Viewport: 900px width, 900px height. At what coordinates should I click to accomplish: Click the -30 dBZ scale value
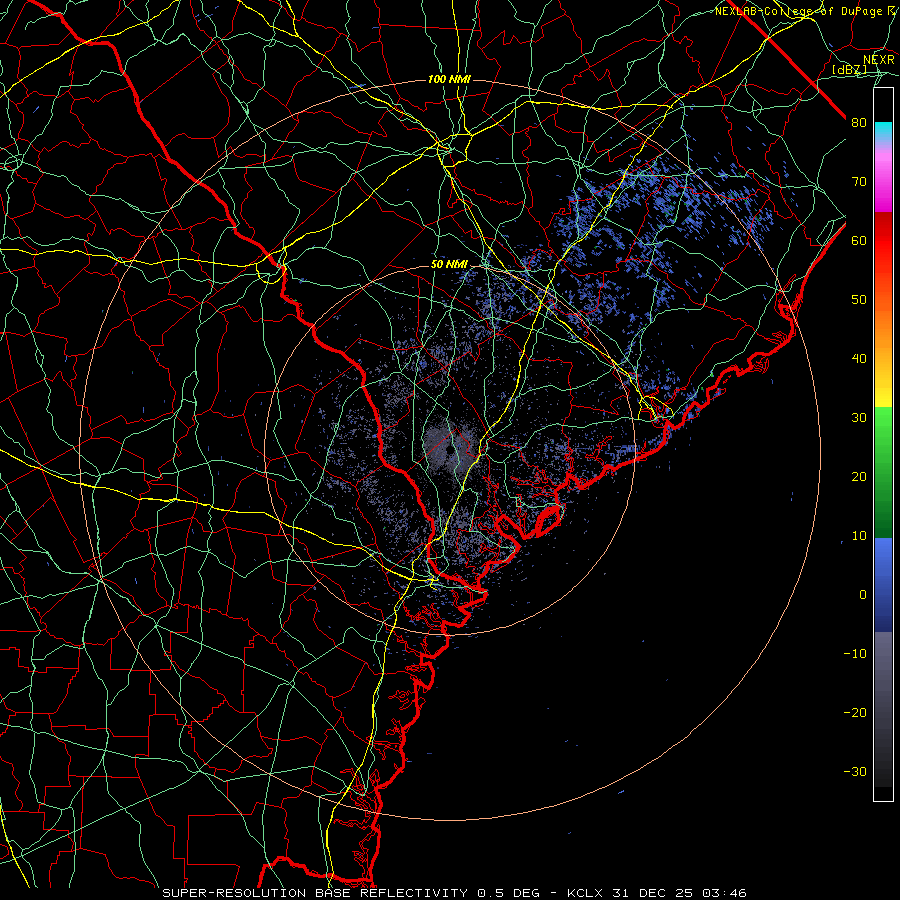(x=855, y=771)
